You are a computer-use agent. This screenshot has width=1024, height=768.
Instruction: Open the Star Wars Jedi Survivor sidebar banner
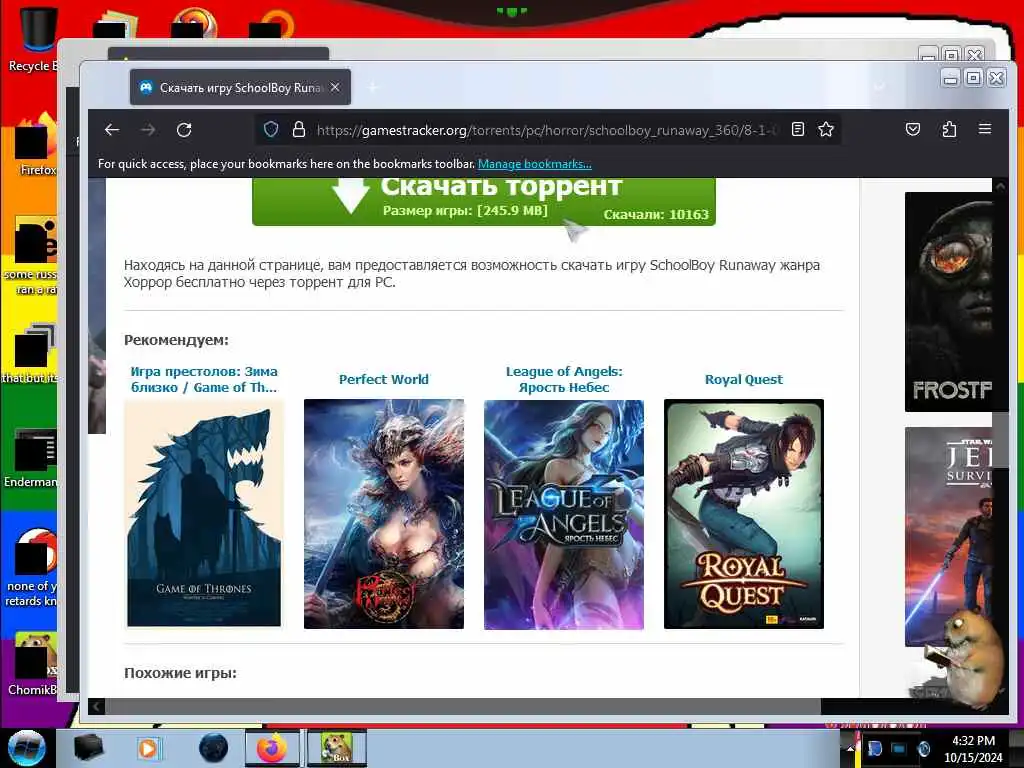[x=948, y=537]
